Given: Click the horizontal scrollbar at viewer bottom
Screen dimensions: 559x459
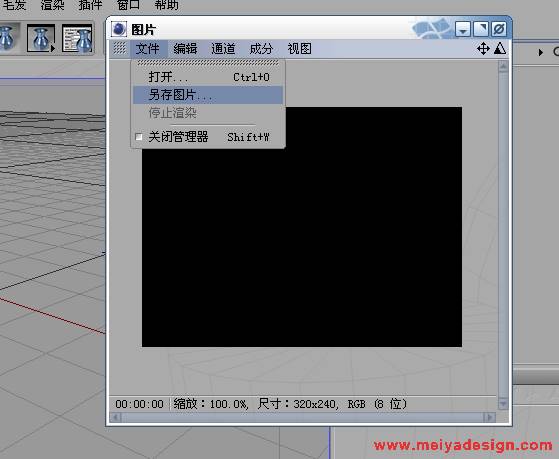Looking at the screenshot, I should 302,417.
